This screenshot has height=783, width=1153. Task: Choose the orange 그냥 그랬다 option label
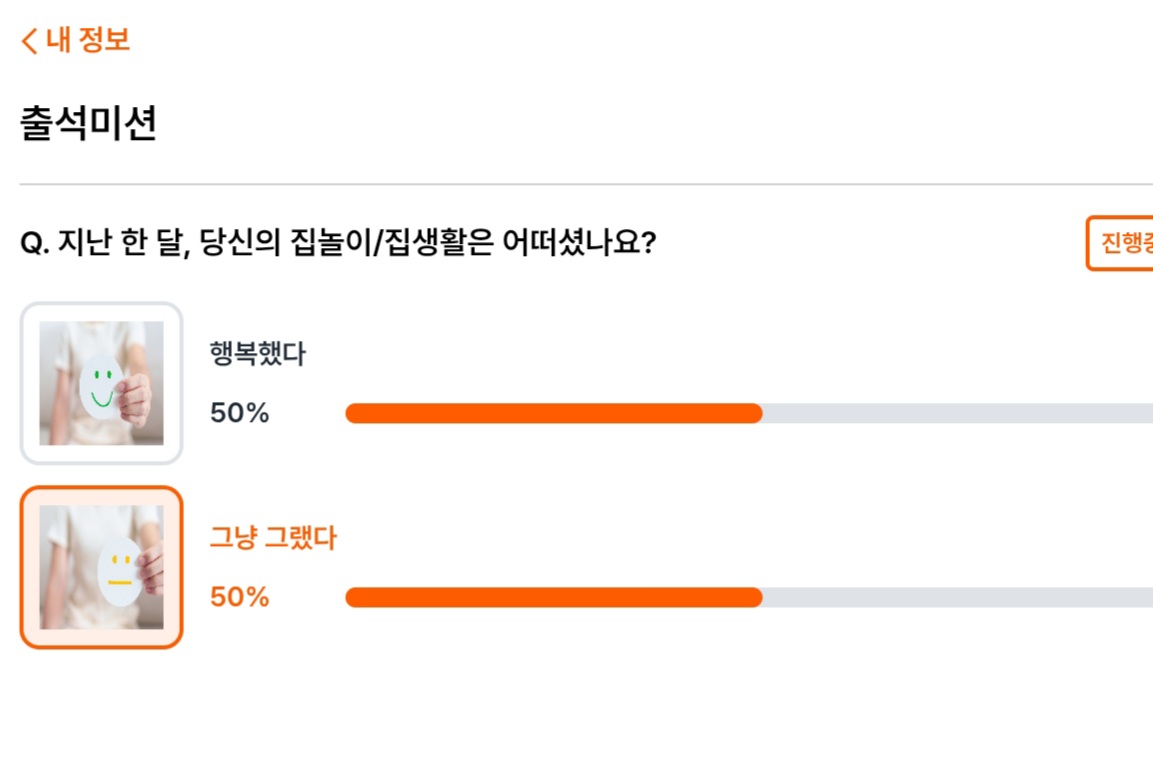click(x=273, y=537)
